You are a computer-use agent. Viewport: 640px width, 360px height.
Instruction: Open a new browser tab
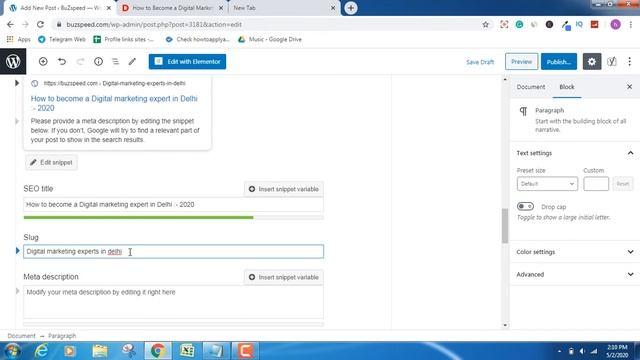click(x=351, y=8)
